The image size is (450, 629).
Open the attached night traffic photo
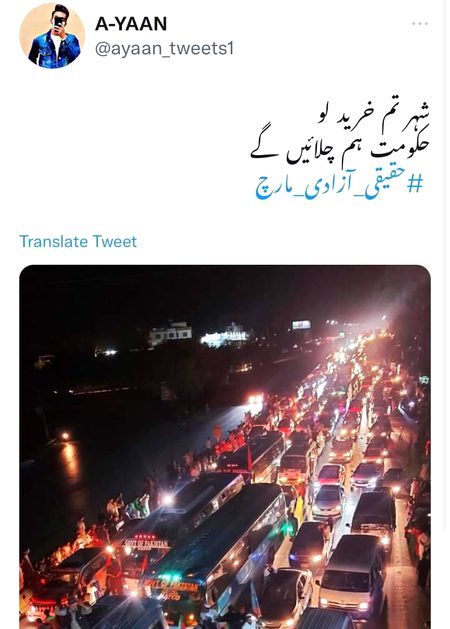point(225,447)
